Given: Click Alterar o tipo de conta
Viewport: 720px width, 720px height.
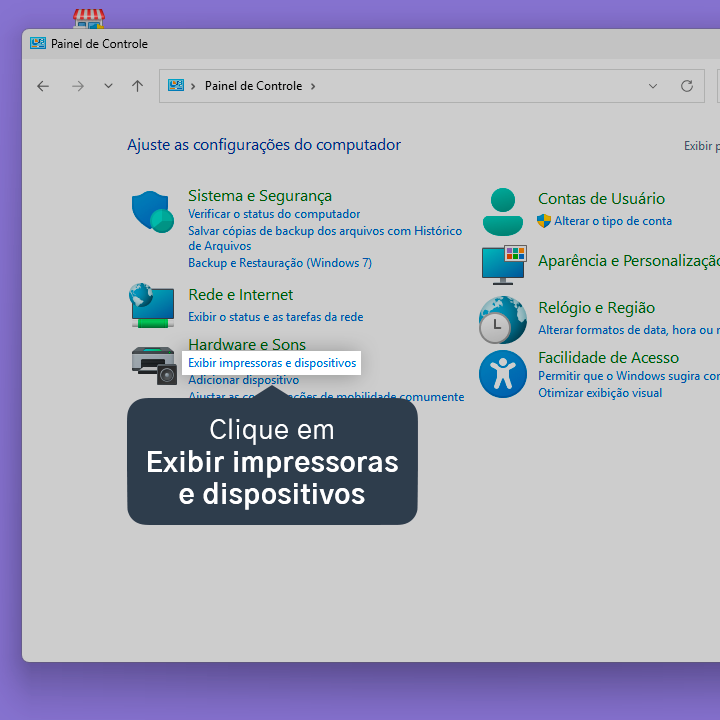Looking at the screenshot, I should (x=613, y=221).
